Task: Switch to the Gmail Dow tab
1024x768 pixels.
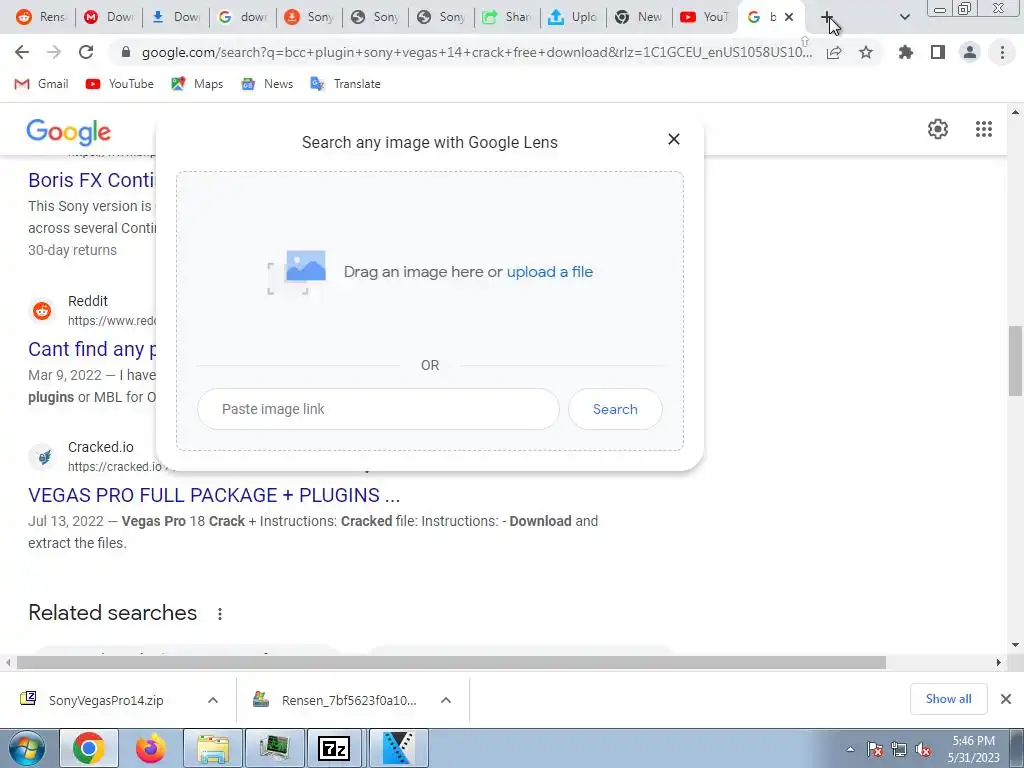Action: (x=108, y=17)
